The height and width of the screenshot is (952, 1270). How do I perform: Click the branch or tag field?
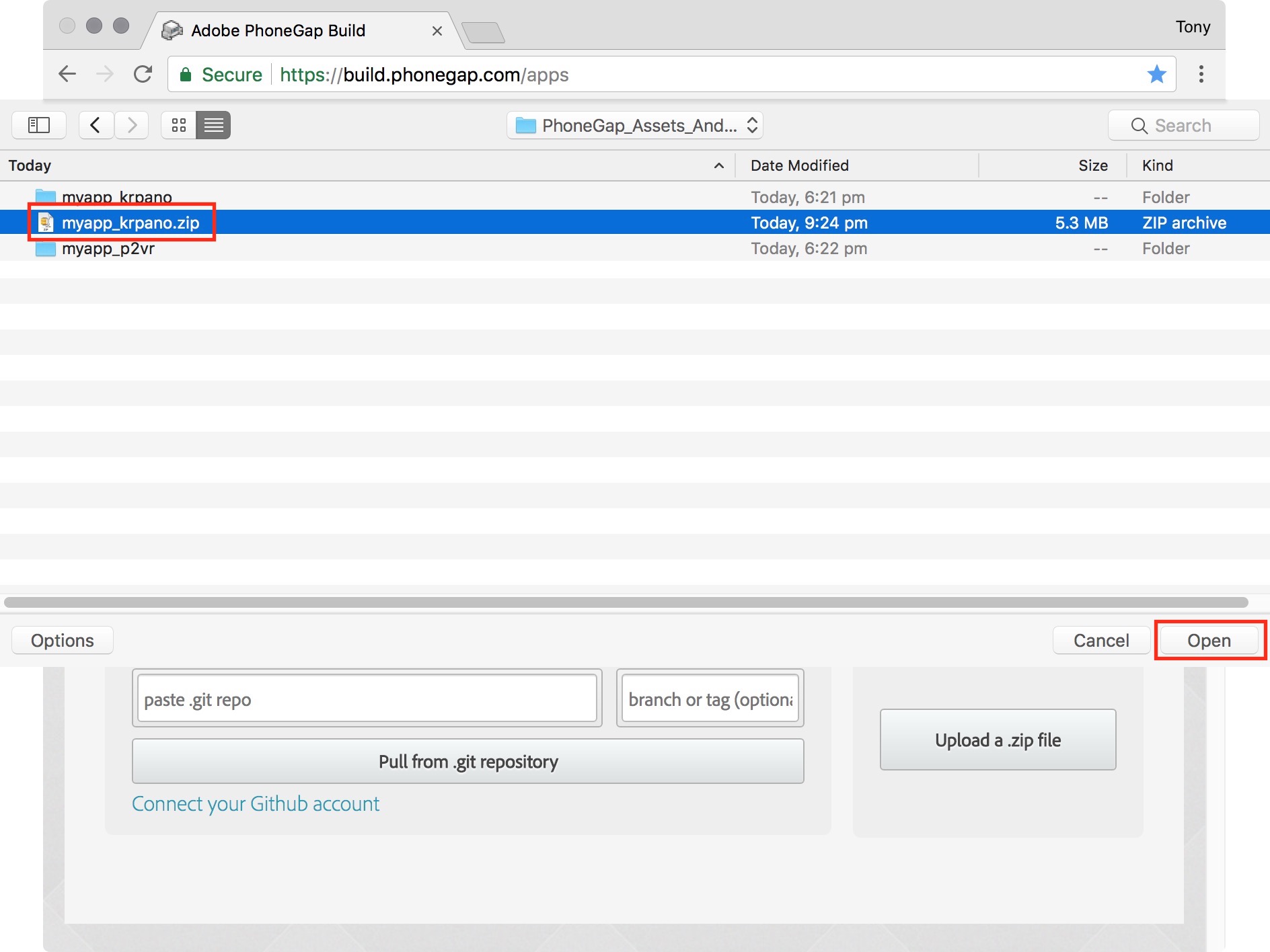point(710,699)
